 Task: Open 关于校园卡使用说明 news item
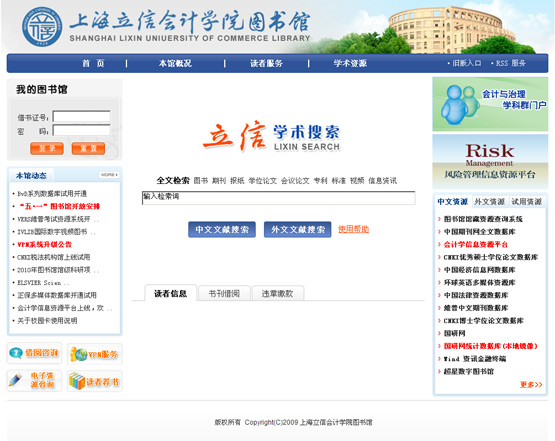click(47, 321)
